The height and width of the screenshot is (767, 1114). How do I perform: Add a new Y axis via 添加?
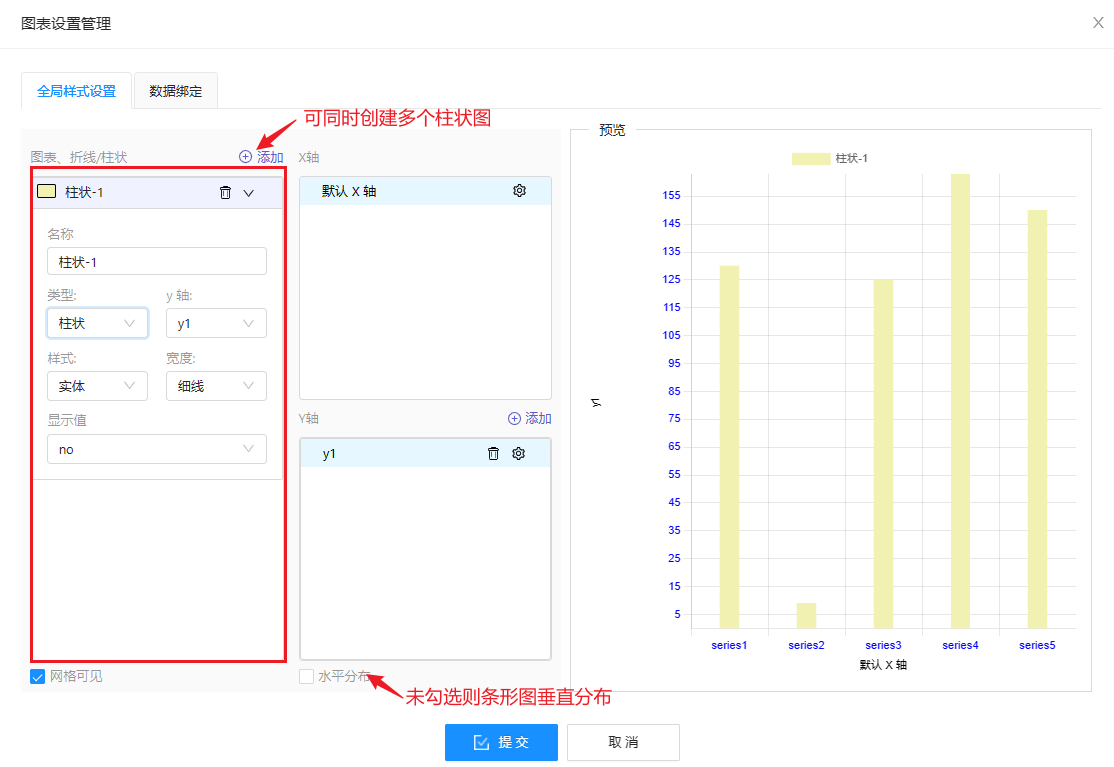click(529, 418)
